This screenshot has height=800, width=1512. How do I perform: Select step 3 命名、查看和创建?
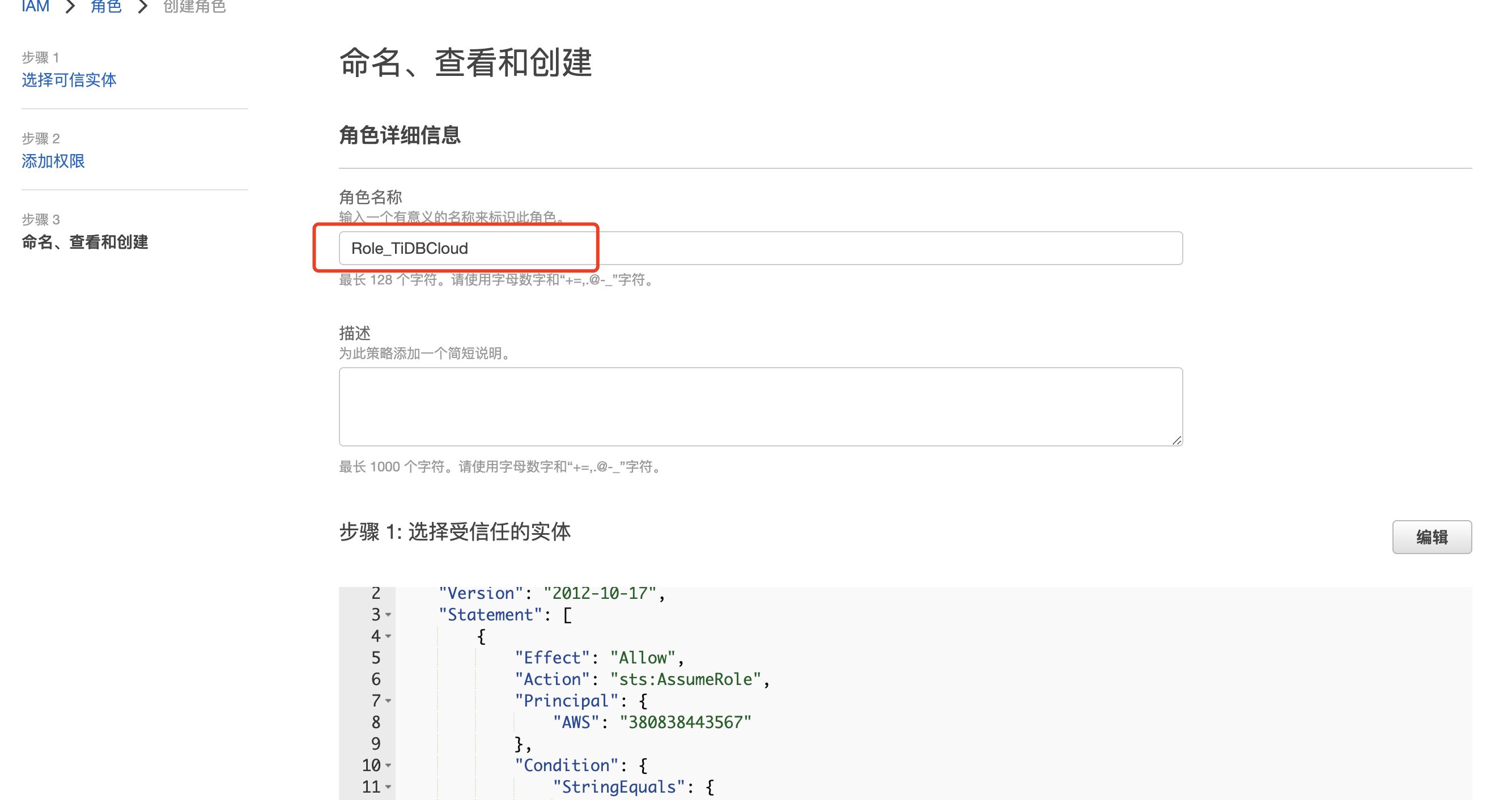click(x=85, y=242)
